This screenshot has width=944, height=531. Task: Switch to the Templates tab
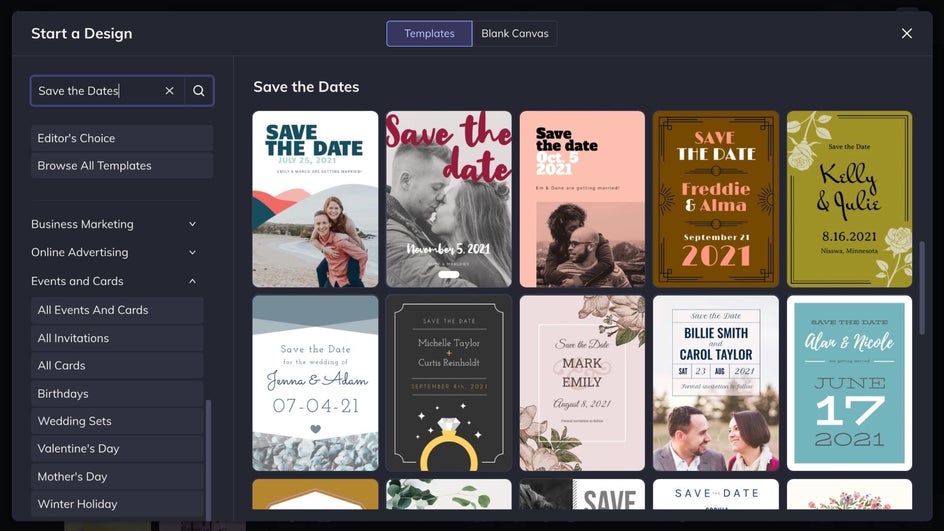tap(429, 33)
